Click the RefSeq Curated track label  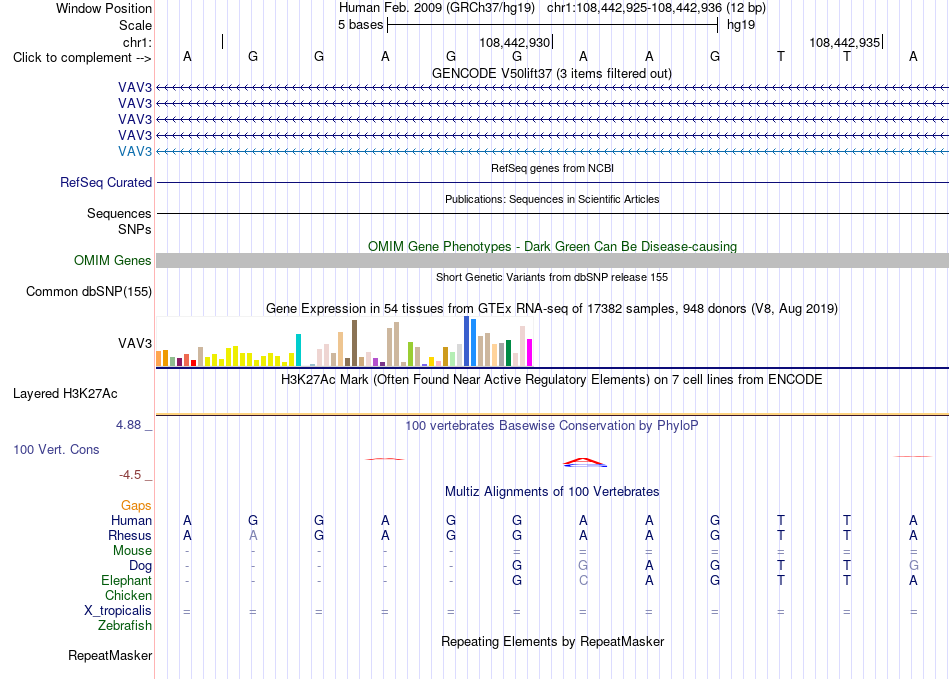click(106, 182)
